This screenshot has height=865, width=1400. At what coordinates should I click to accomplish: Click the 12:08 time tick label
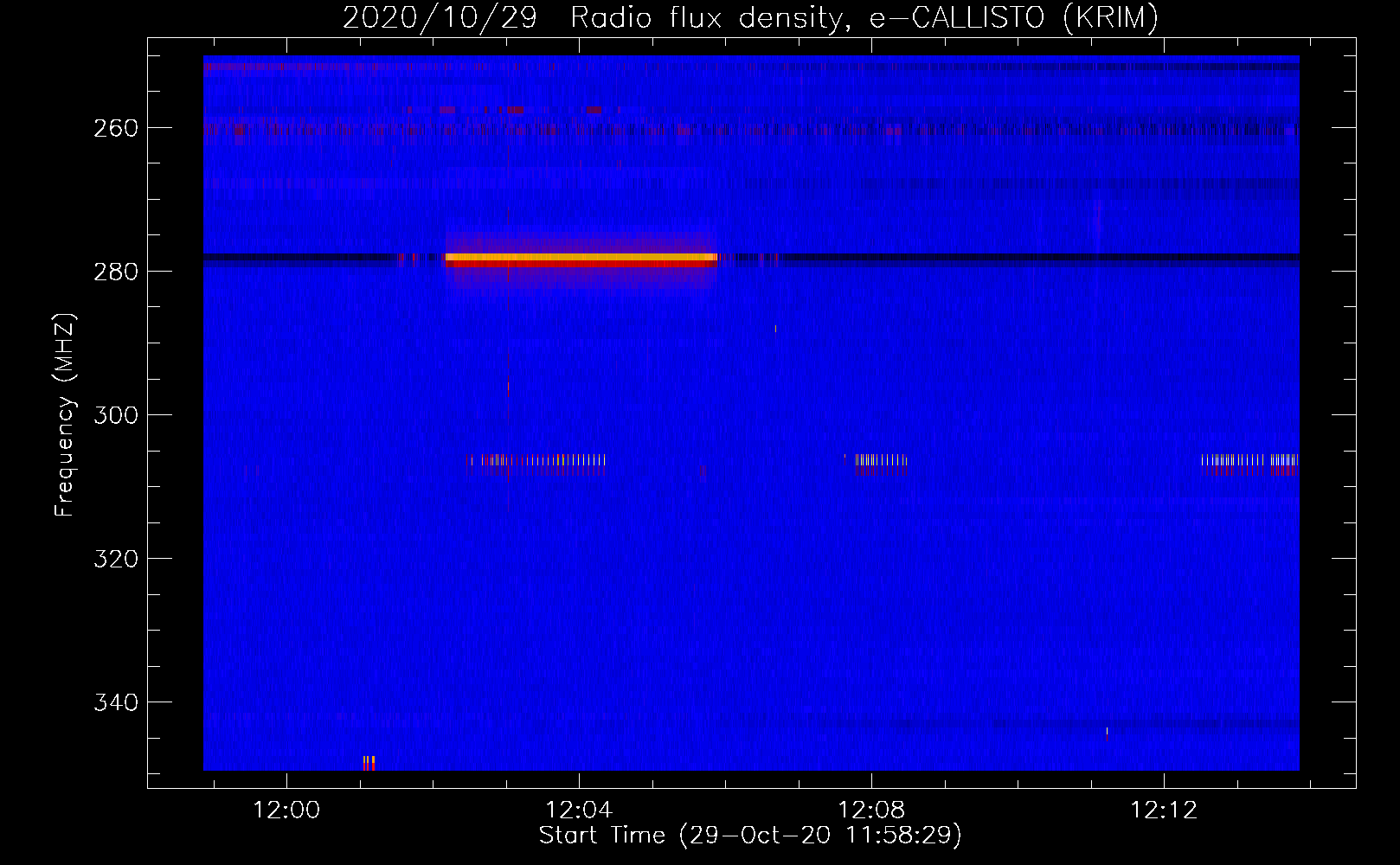pyautogui.click(x=871, y=811)
